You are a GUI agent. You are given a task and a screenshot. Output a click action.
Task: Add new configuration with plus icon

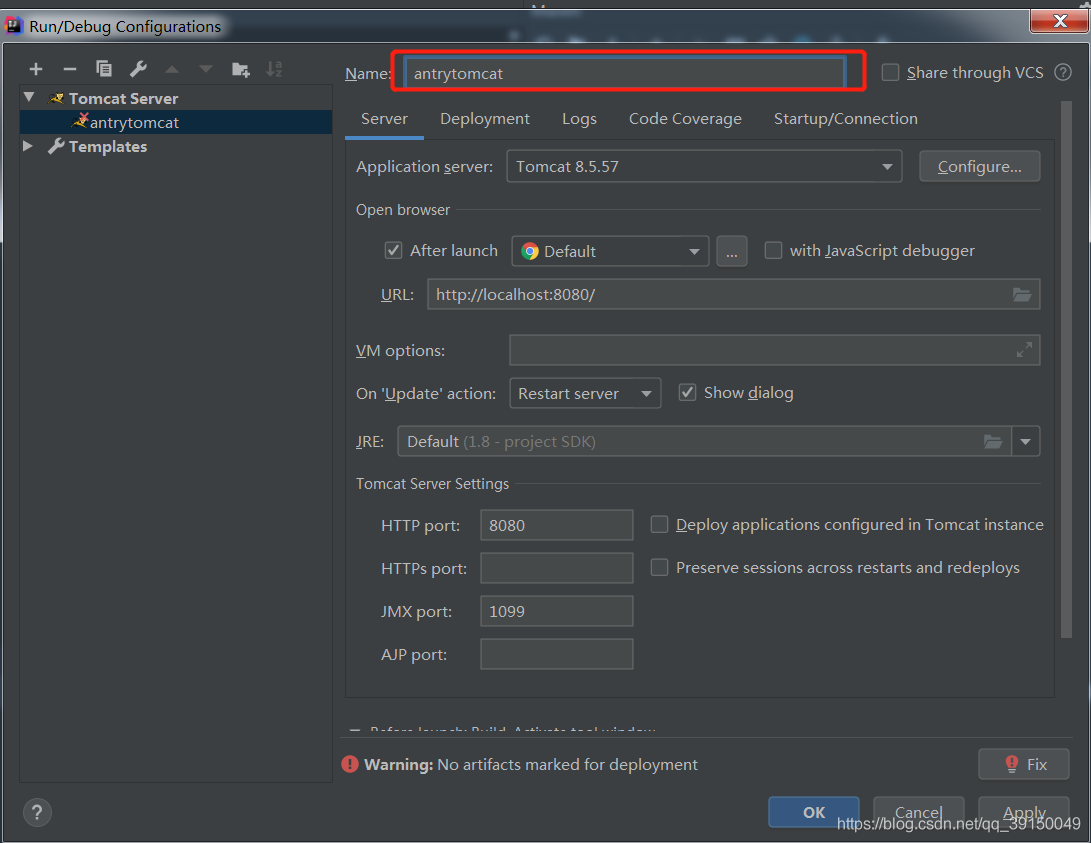click(x=35, y=69)
